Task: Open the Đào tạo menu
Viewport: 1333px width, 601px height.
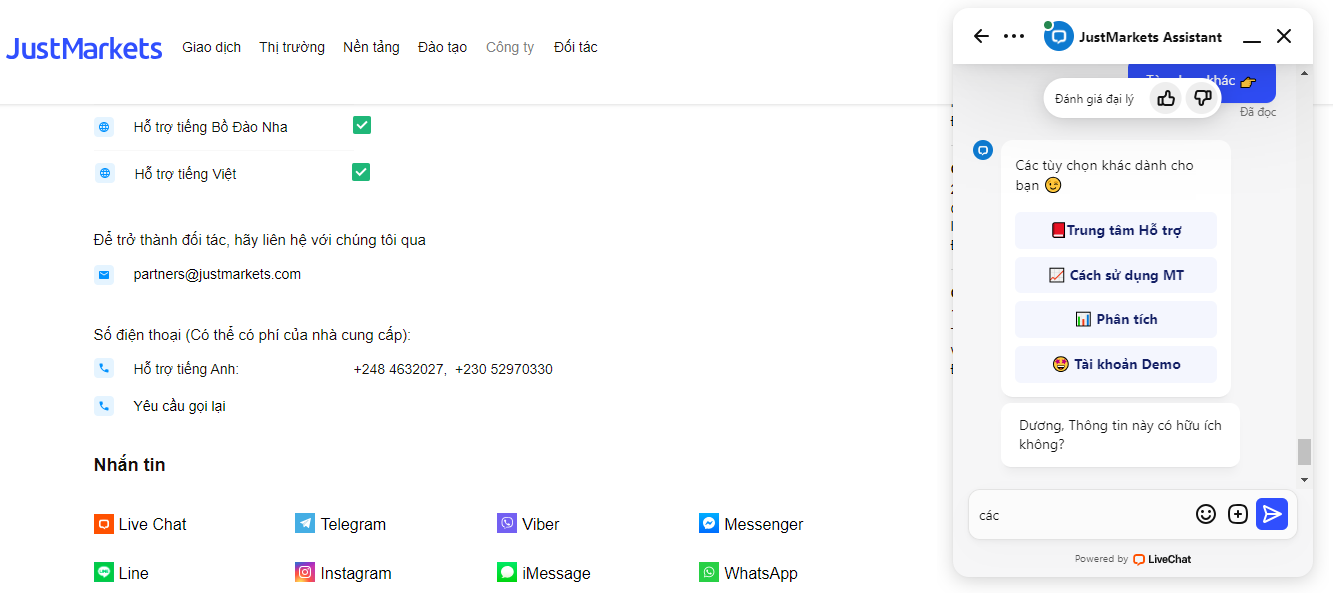Action: click(443, 47)
